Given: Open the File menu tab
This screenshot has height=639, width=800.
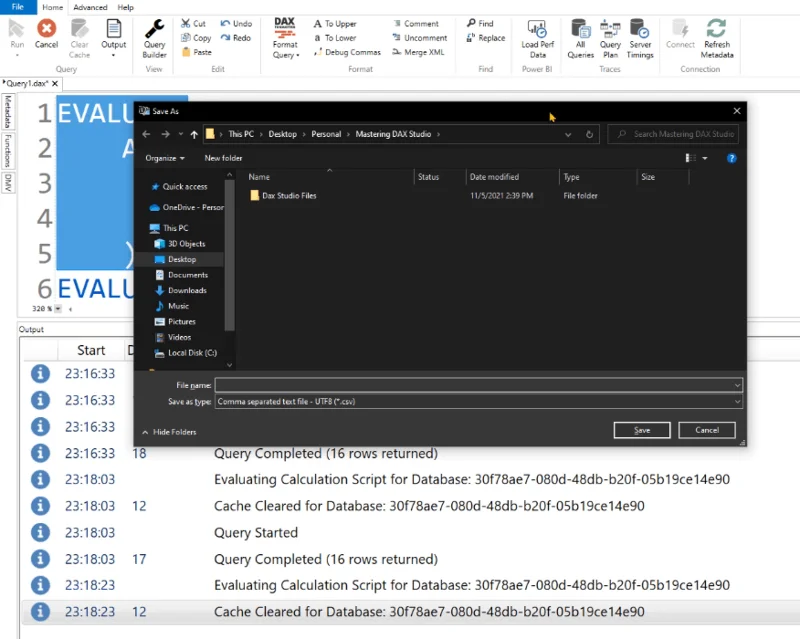Looking at the screenshot, I should tap(18, 7).
